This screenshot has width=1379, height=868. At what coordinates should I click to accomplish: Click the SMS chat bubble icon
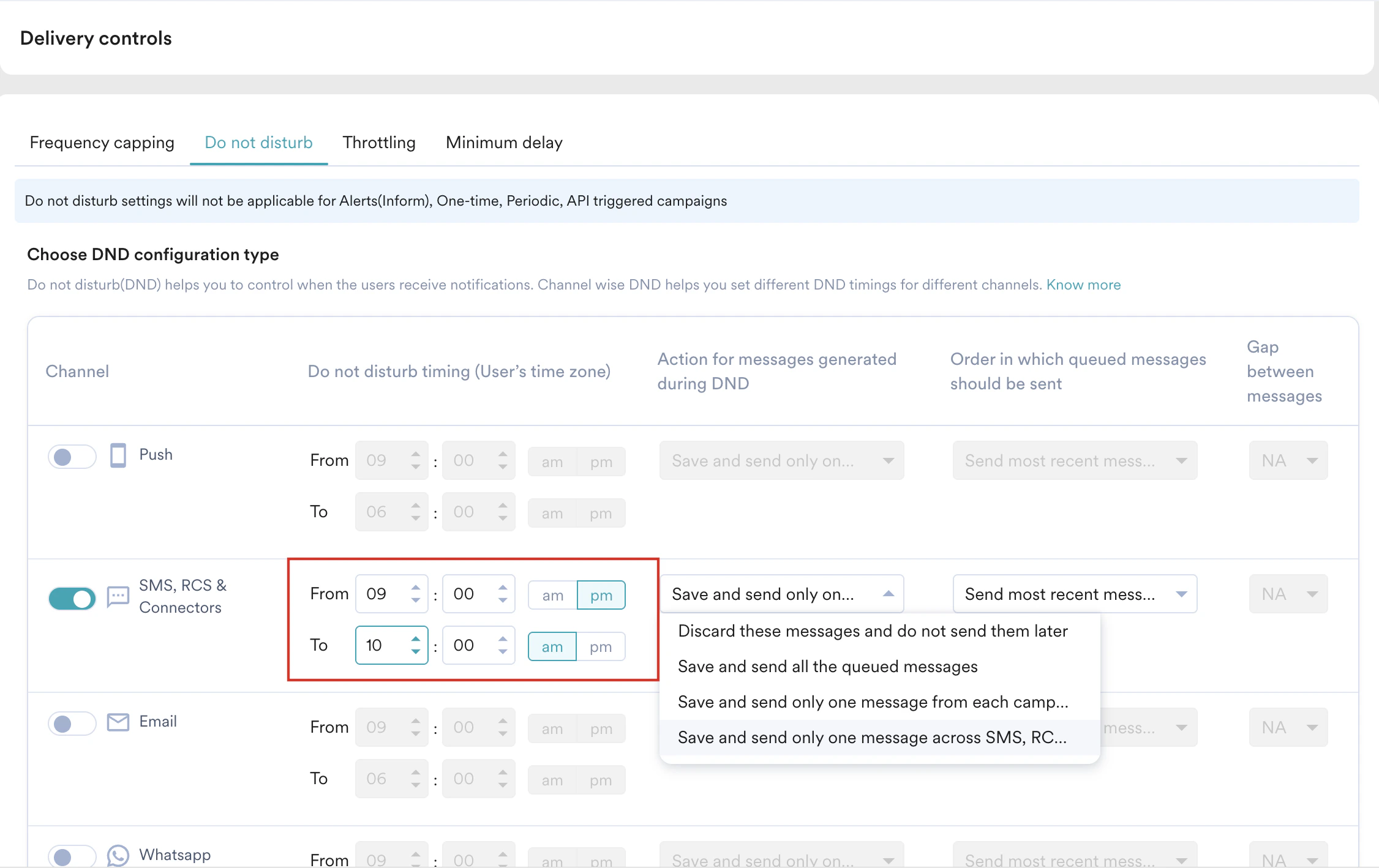coord(118,596)
